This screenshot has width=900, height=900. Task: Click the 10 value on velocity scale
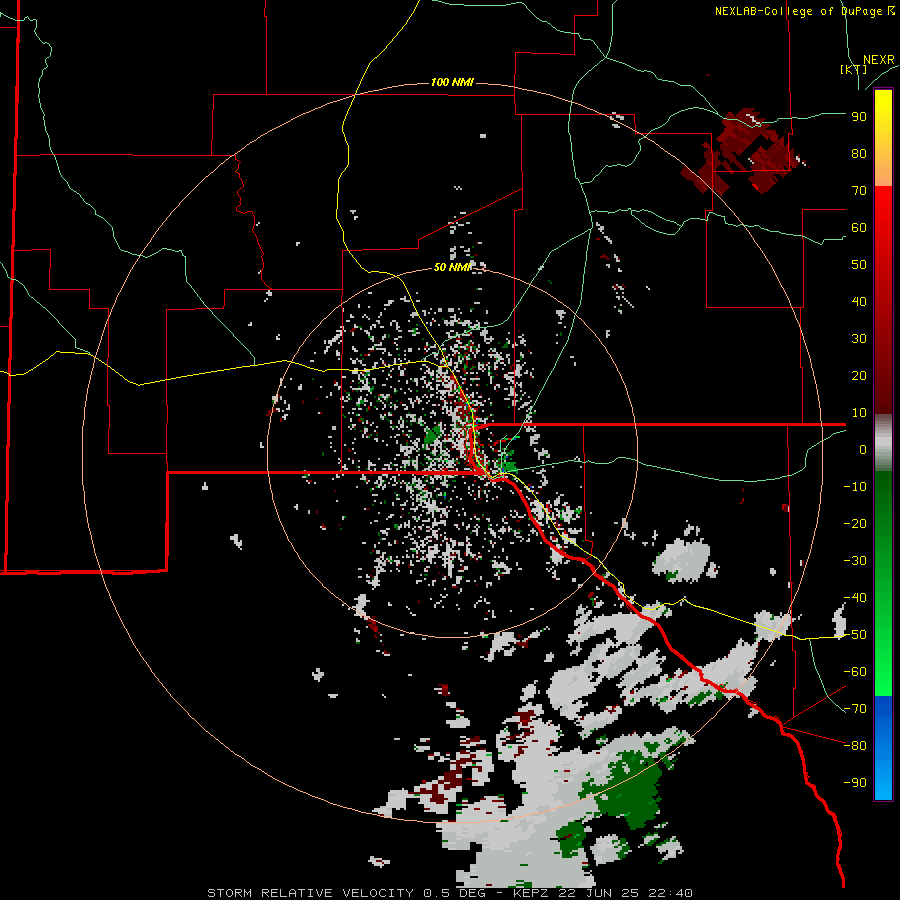pos(859,413)
